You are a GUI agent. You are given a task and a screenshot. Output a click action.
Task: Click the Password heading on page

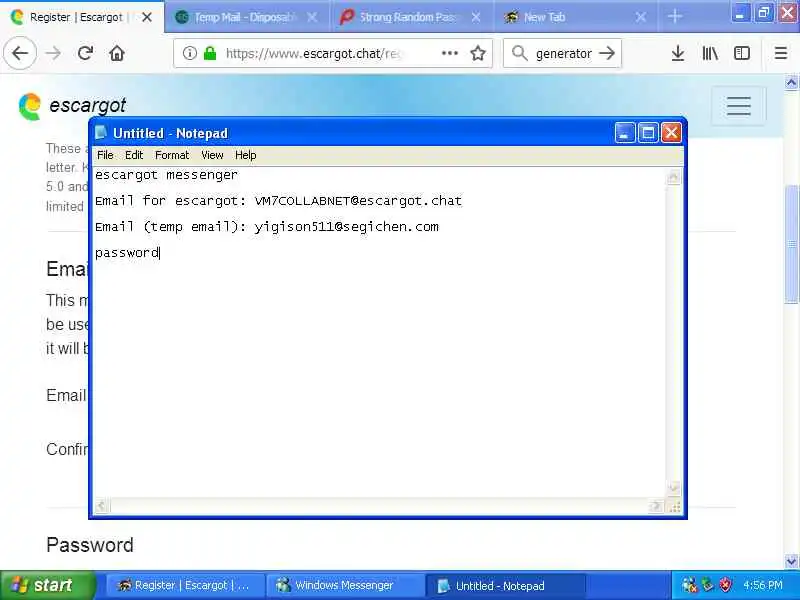(x=90, y=545)
